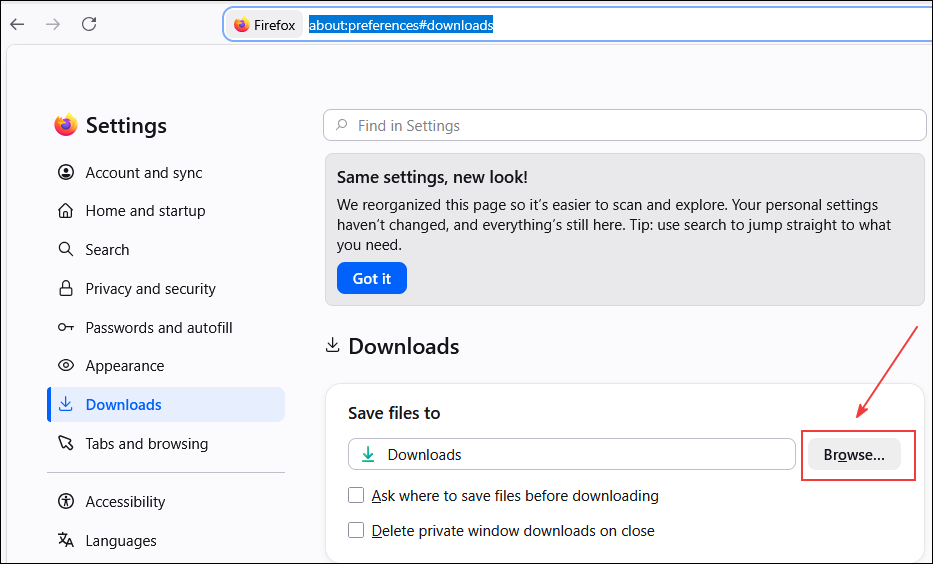
Task: Click the 'Save files to' label
Action: (x=394, y=413)
